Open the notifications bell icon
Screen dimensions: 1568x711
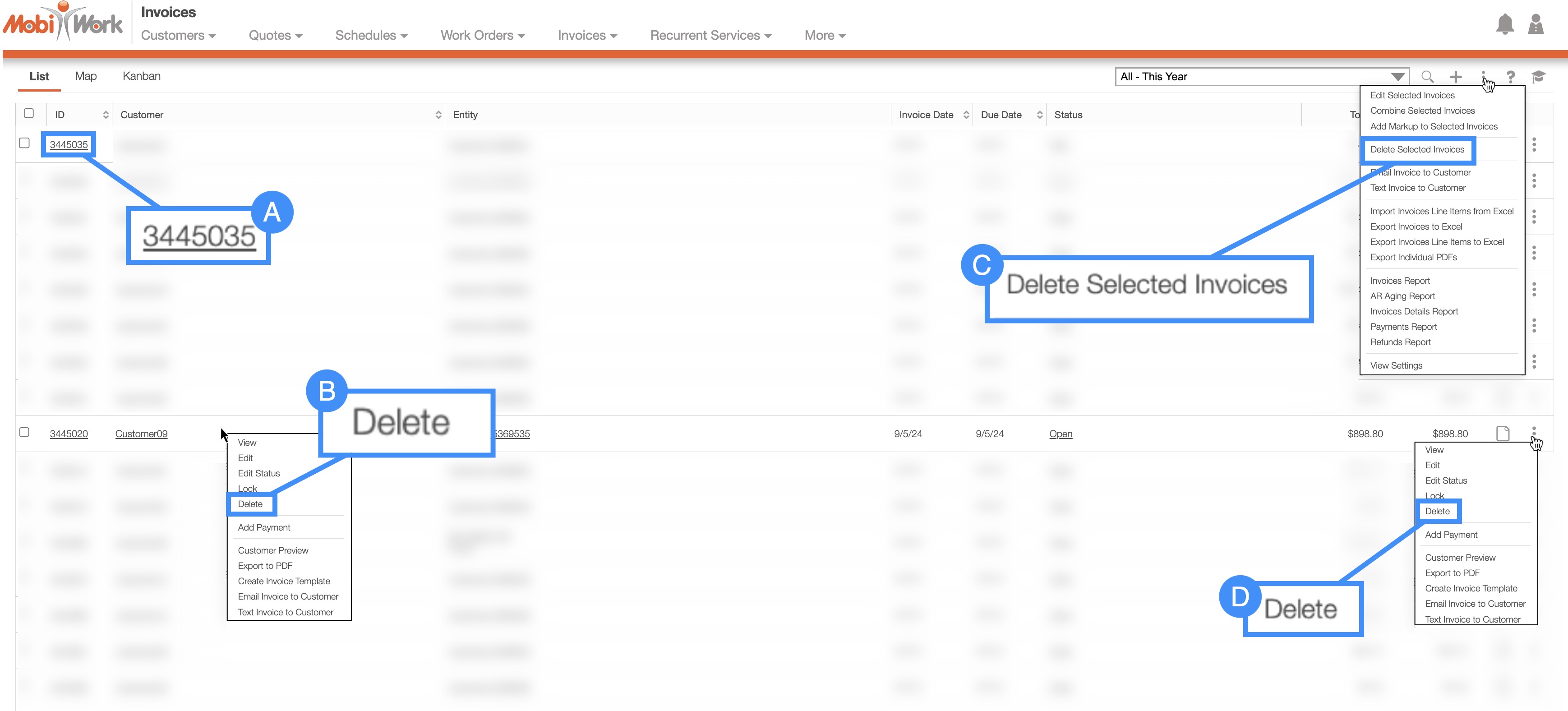[1504, 24]
